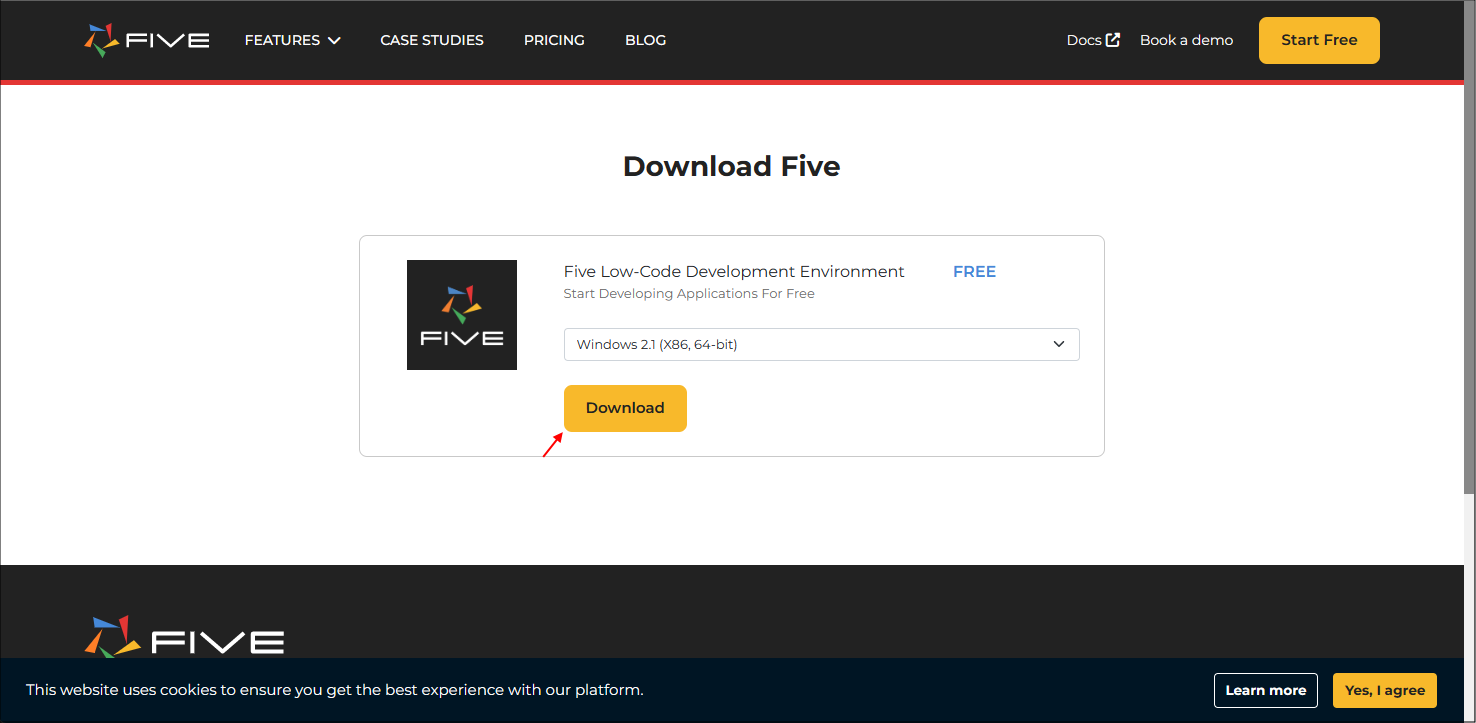Click the yellow Download button
The width and height of the screenshot is (1476, 723).
(x=625, y=408)
